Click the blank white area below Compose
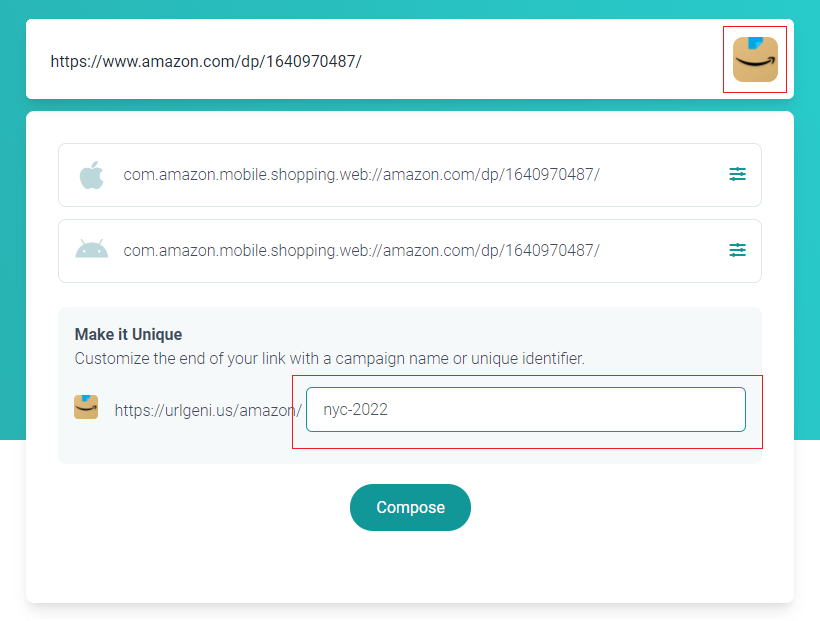The height and width of the screenshot is (621, 820). [x=411, y=568]
